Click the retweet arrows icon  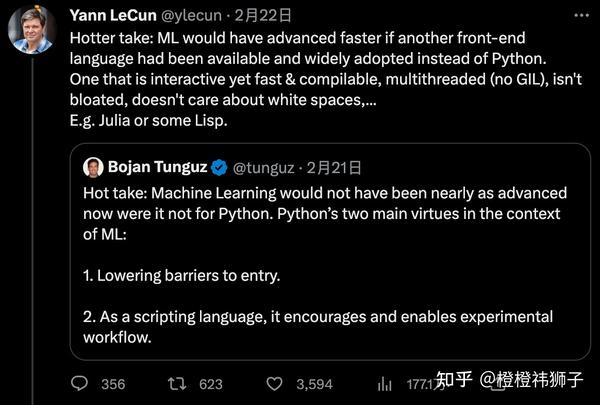coord(178,384)
